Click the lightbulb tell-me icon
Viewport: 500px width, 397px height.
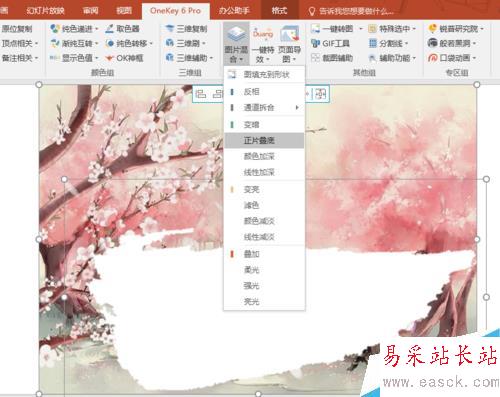pyautogui.click(x=312, y=12)
